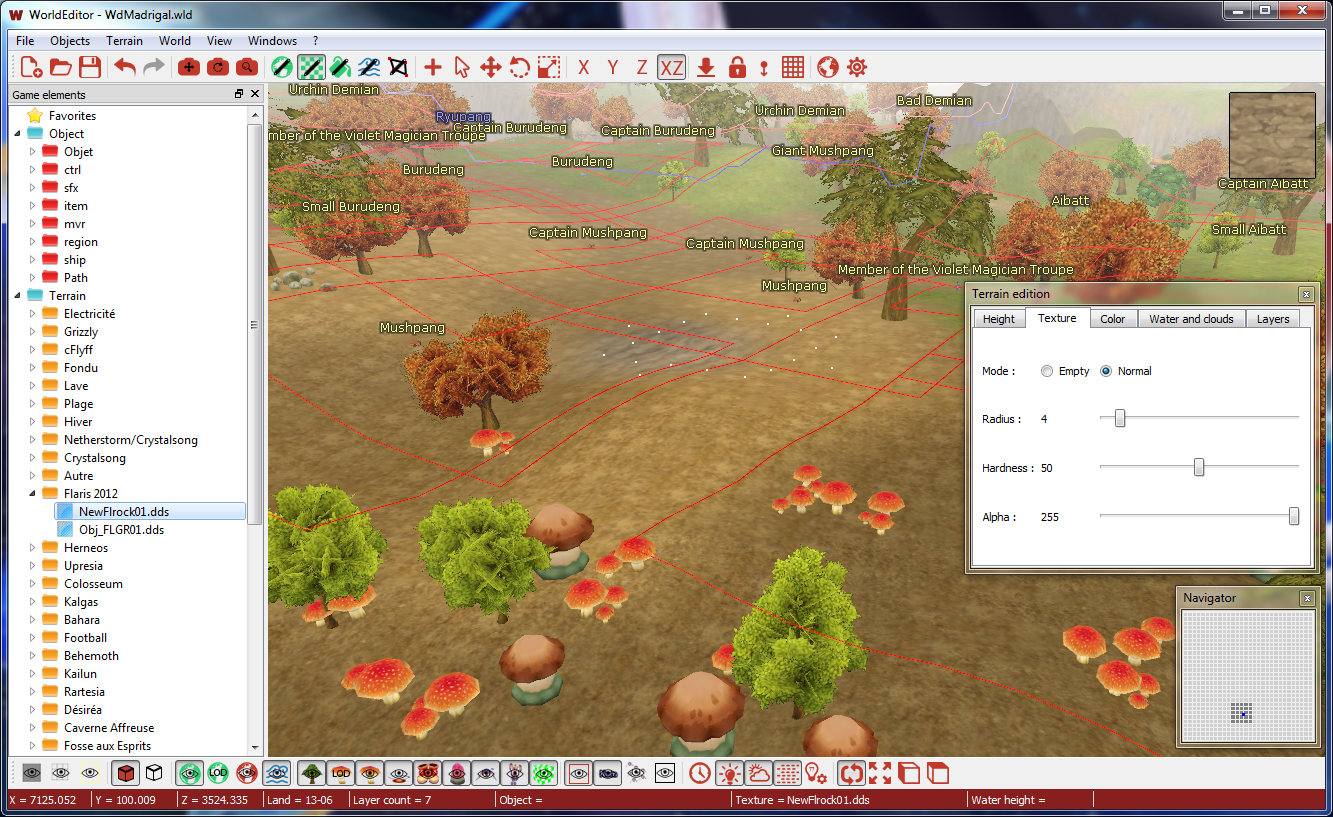
Task: Undo the last action
Action: (125, 67)
